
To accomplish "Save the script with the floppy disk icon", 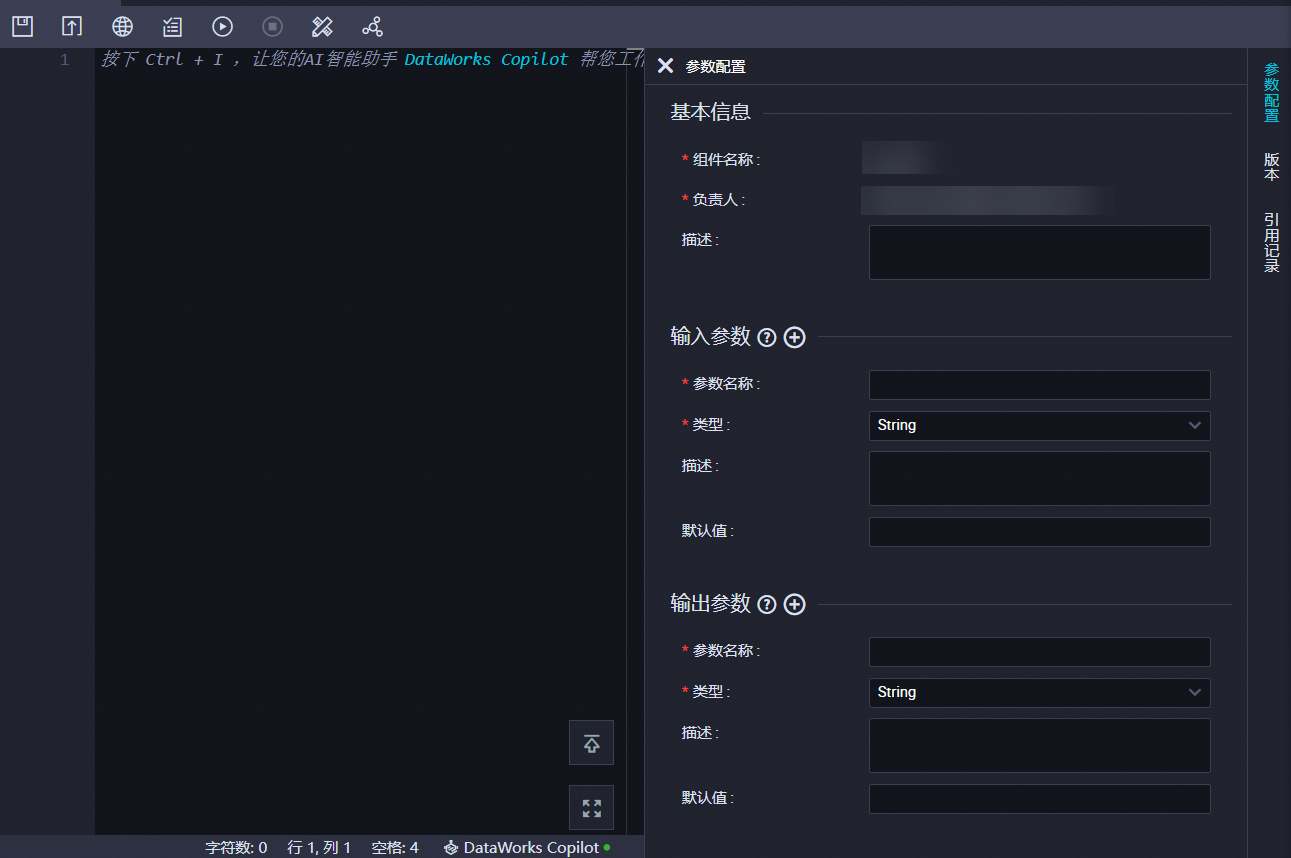I will pos(22,27).
